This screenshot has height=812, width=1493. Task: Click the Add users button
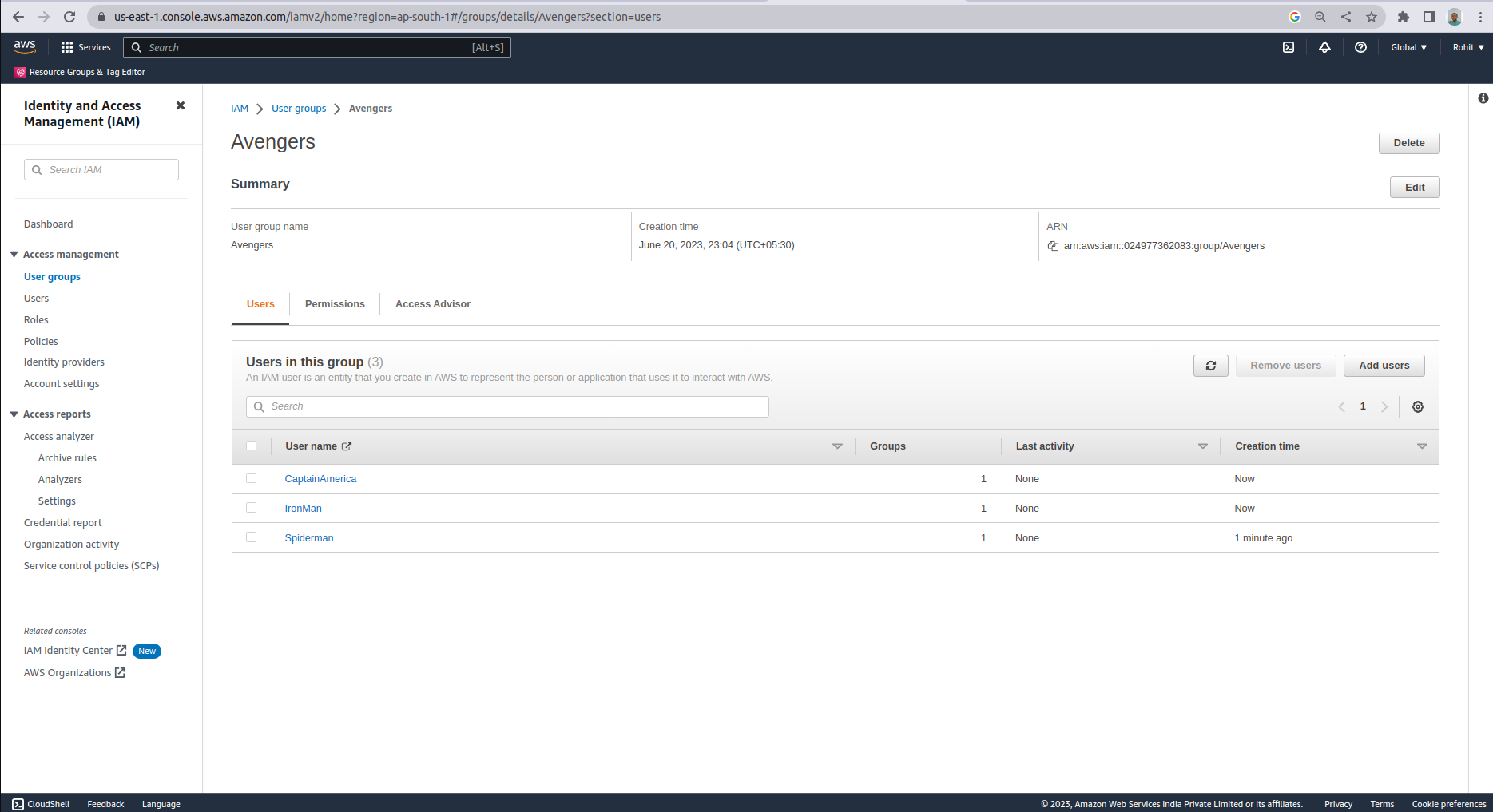1384,366
